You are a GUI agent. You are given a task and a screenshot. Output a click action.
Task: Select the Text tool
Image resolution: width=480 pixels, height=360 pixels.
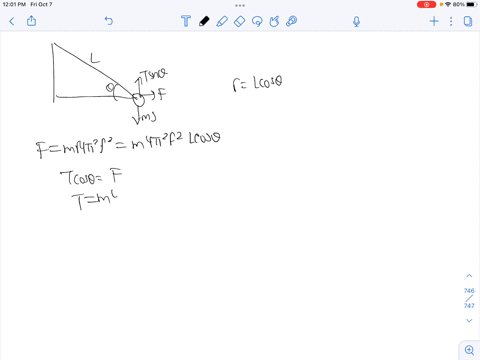(x=186, y=21)
